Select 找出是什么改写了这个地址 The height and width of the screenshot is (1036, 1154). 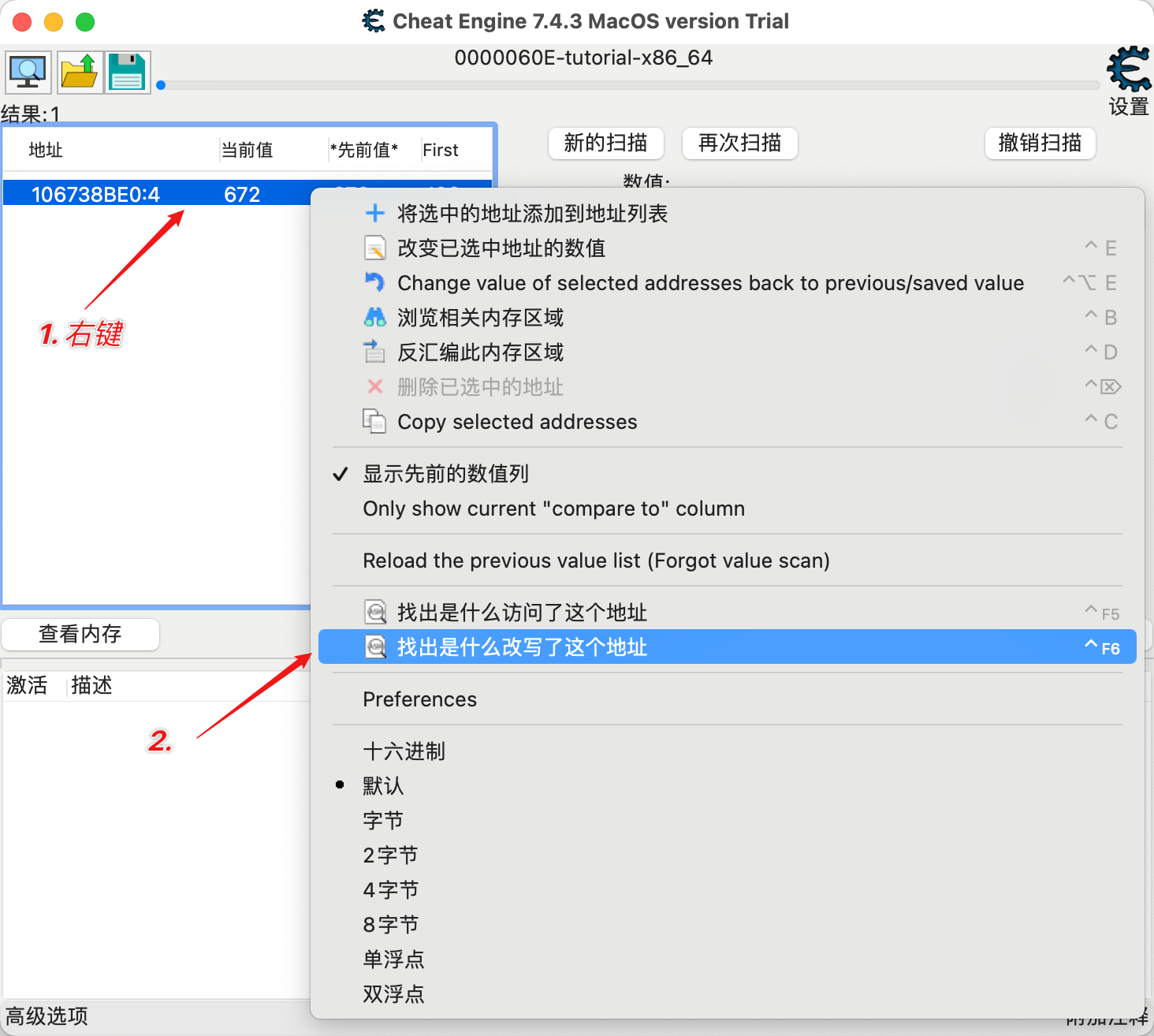pos(727,647)
